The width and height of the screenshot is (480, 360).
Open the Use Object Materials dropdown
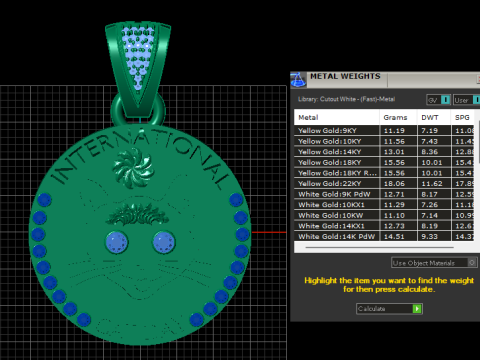434,263
